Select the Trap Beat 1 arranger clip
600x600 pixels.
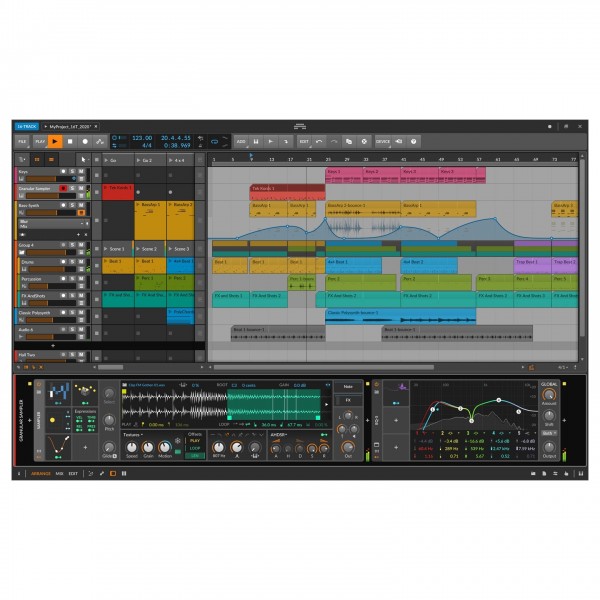pos(532,265)
